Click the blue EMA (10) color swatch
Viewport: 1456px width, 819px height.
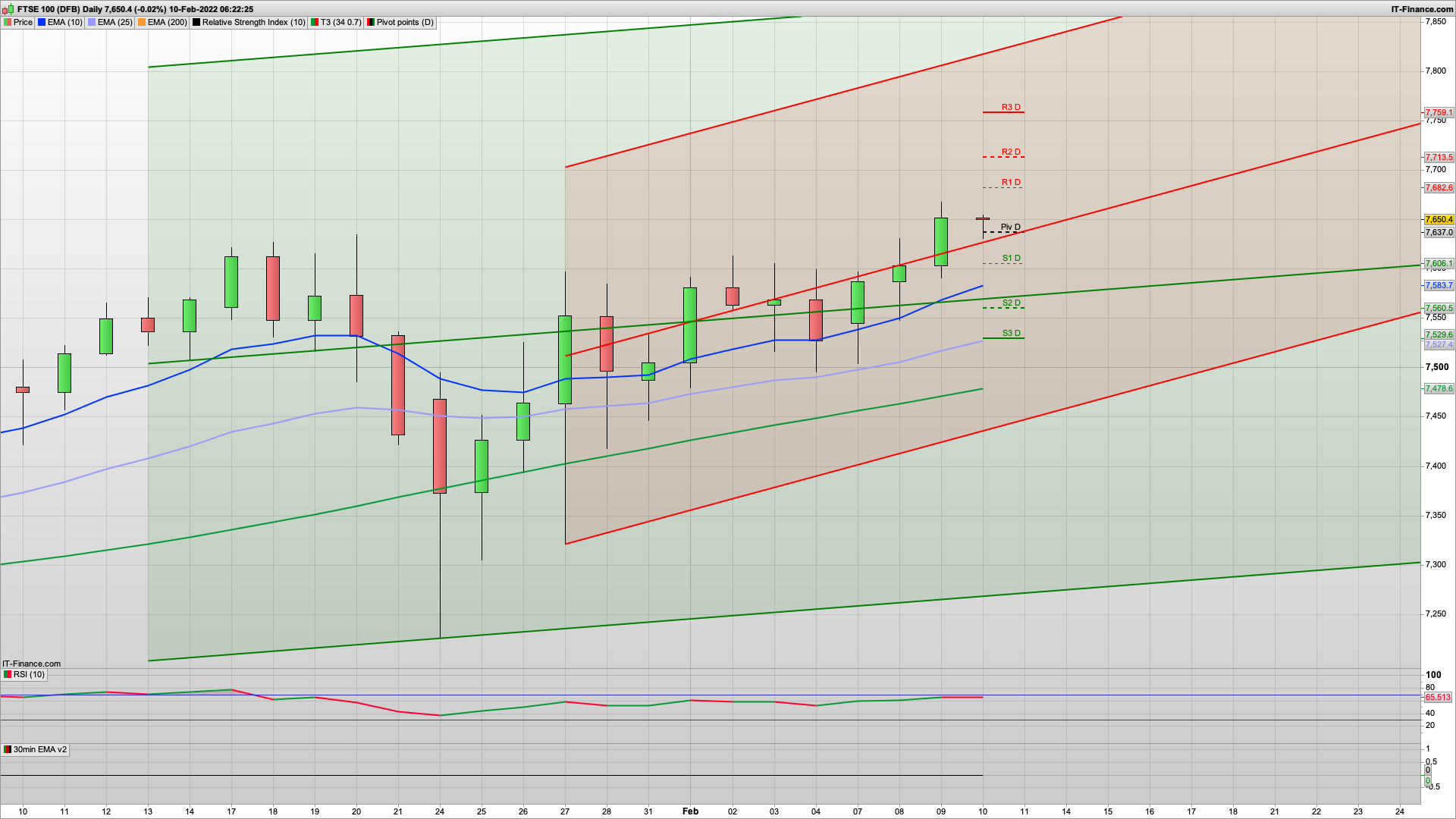42,22
